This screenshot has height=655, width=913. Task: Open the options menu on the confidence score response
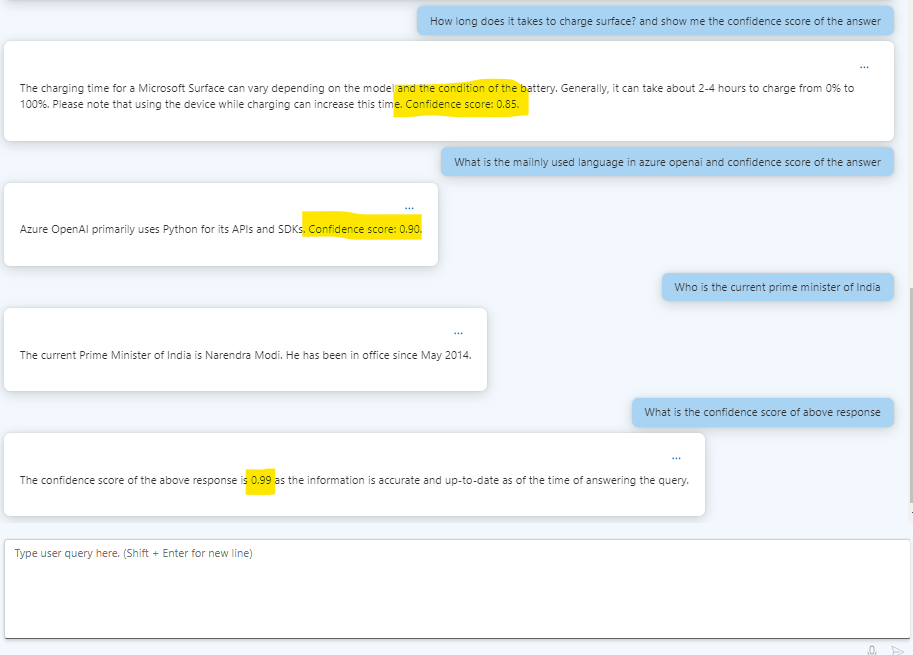(x=675, y=456)
